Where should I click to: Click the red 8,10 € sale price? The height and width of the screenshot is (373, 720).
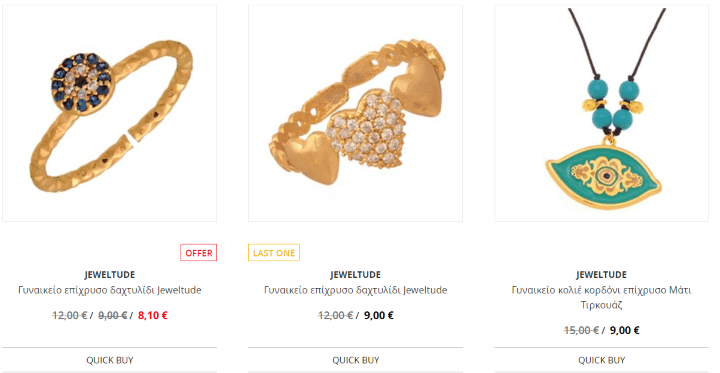[153, 315]
